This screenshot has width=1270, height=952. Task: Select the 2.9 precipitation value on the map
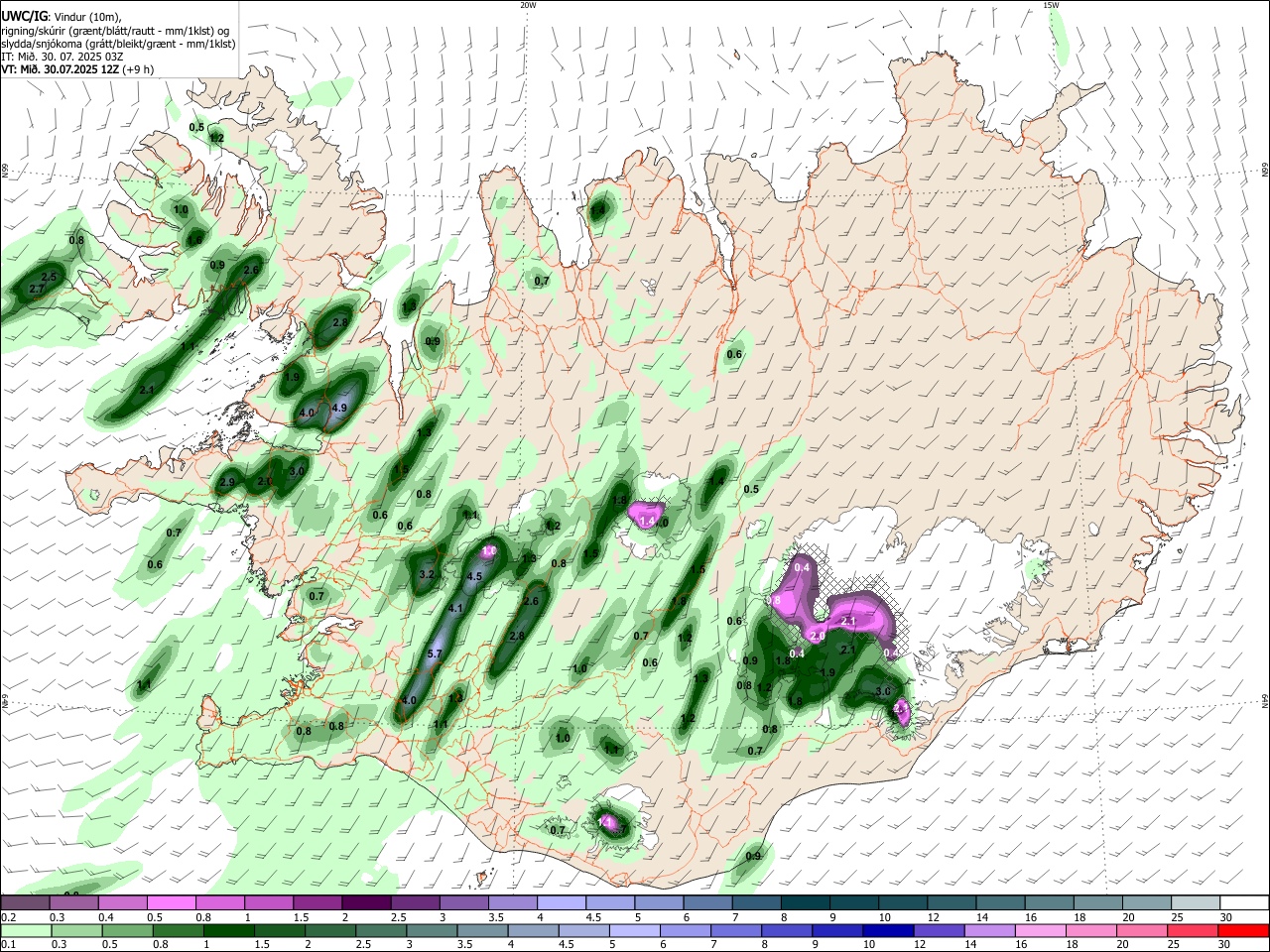(227, 482)
